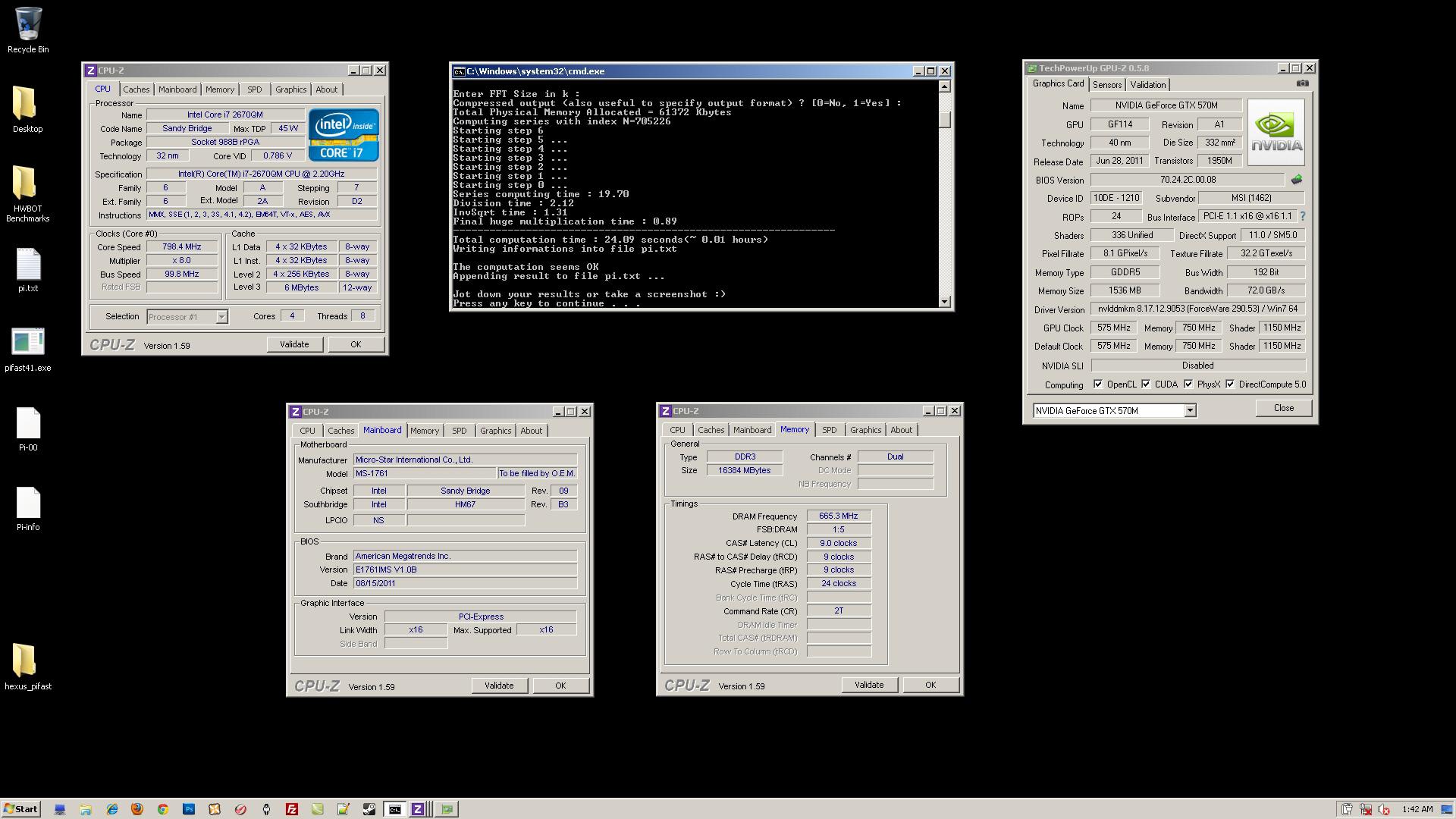Open Validation tab in GPU-Z
This screenshot has height=819, width=1456.
click(1147, 85)
